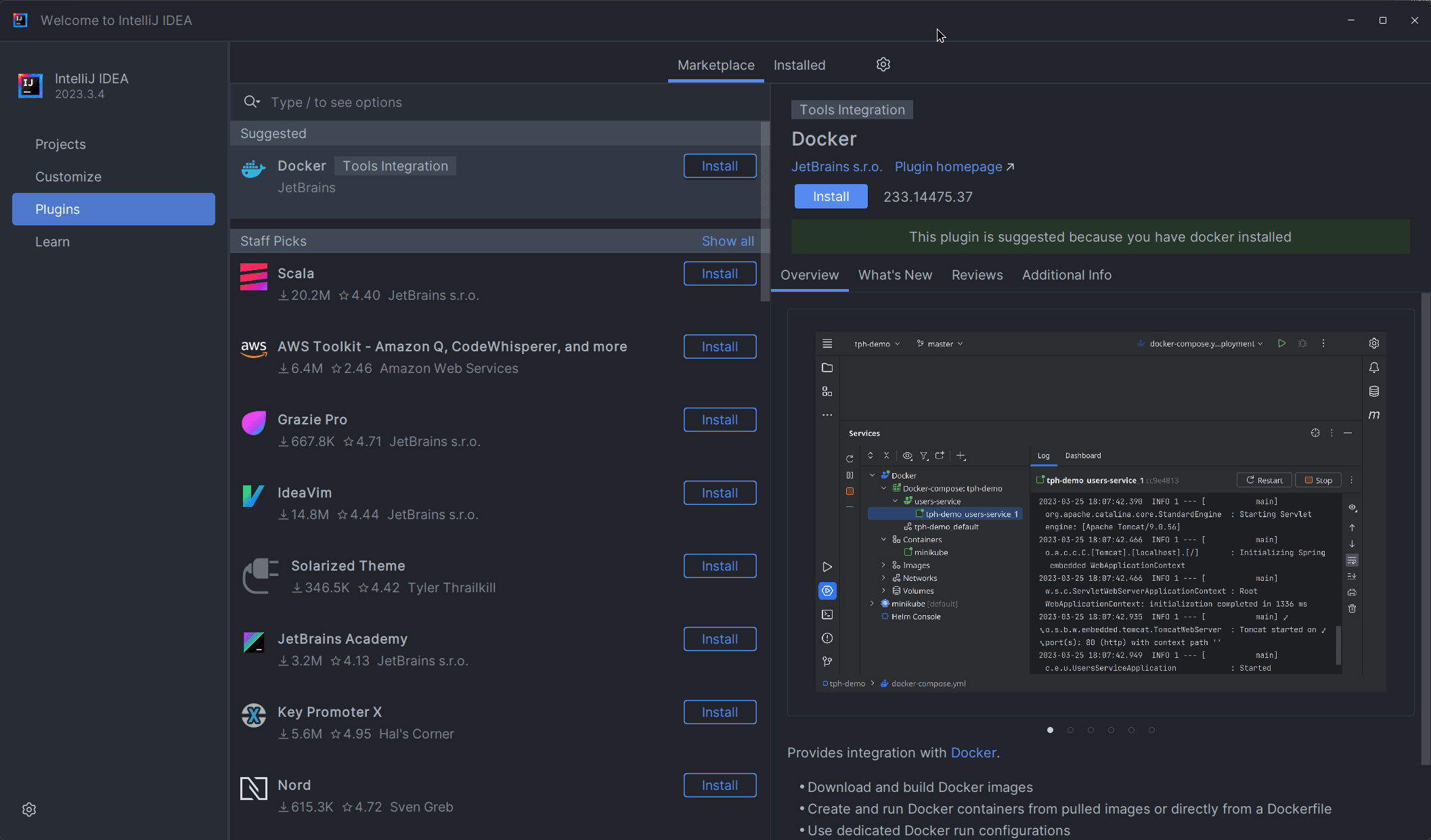Install the Grazie Pro plugin

tap(720, 420)
